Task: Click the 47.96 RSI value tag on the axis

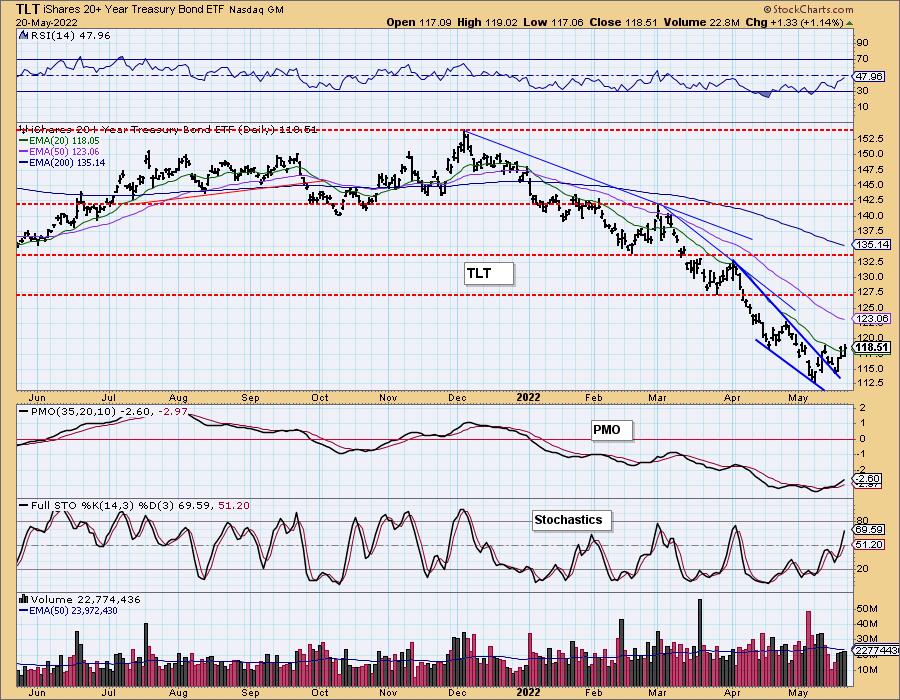Action: click(868, 76)
